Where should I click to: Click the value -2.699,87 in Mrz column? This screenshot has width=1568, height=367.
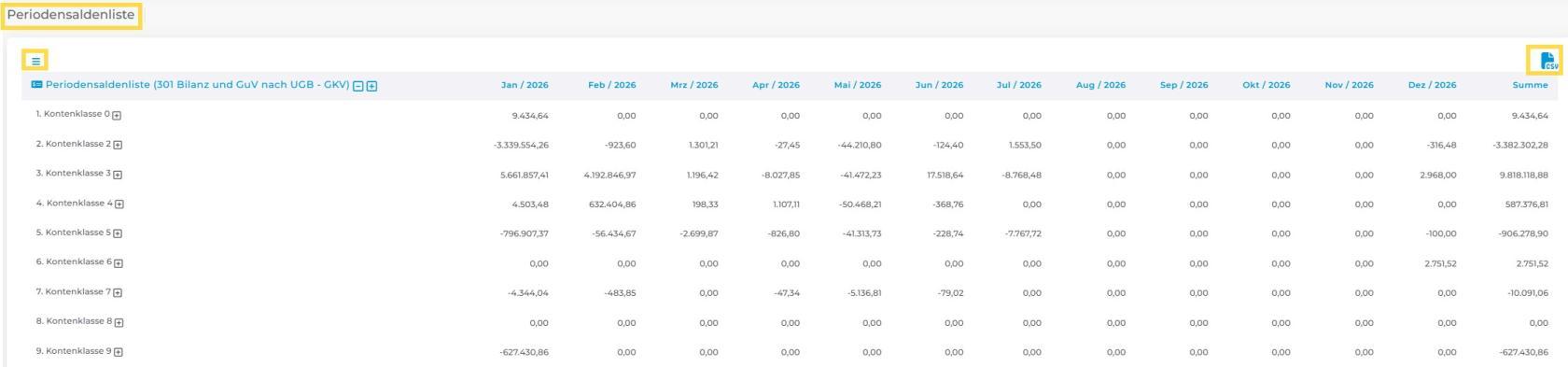click(x=699, y=234)
